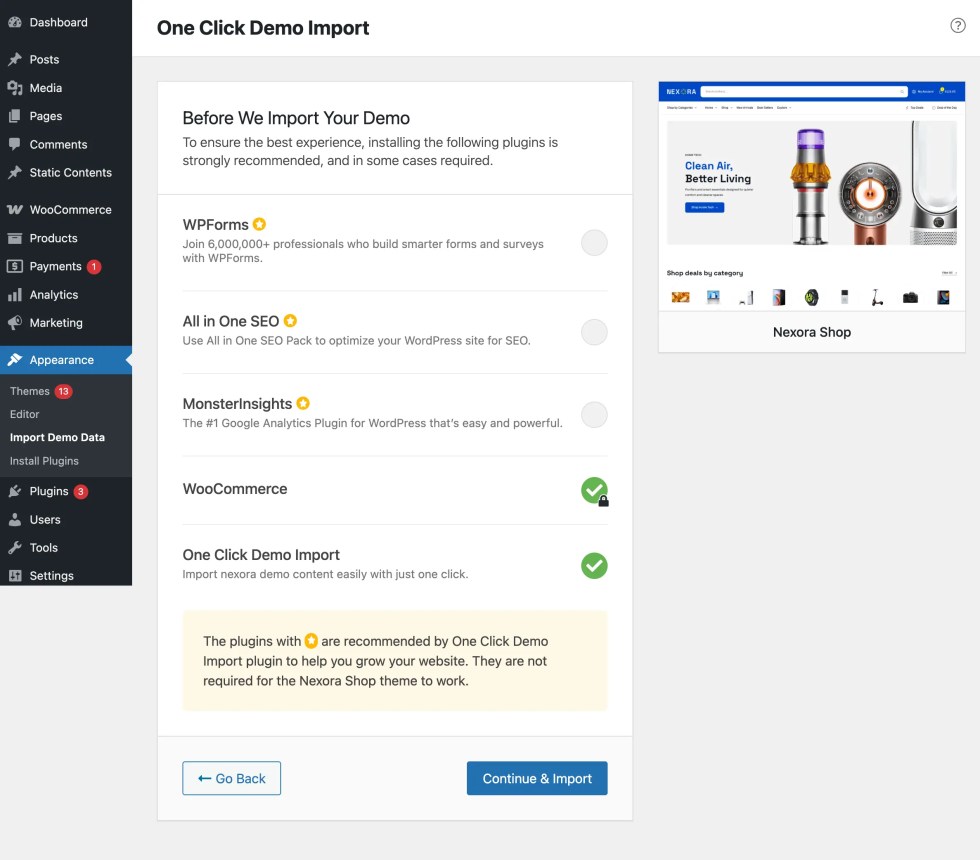980x860 pixels.
Task: Toggle the One Click Demo Import checkmark
Action: [594, 566]
